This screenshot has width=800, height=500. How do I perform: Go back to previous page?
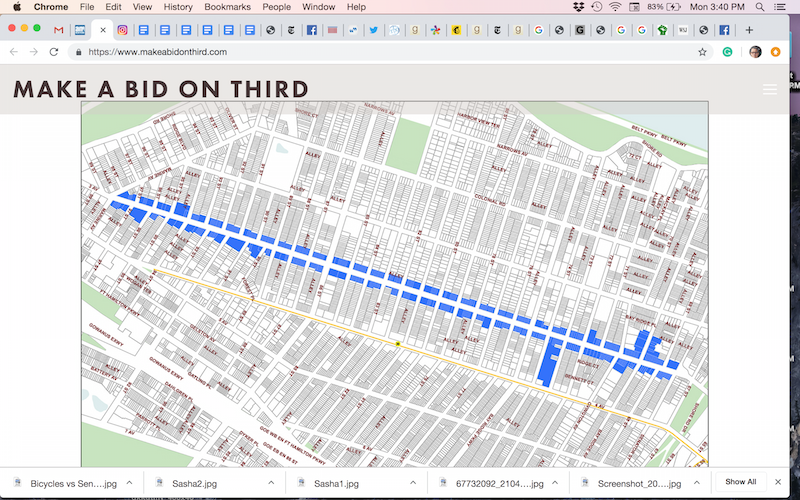point(13,52)
